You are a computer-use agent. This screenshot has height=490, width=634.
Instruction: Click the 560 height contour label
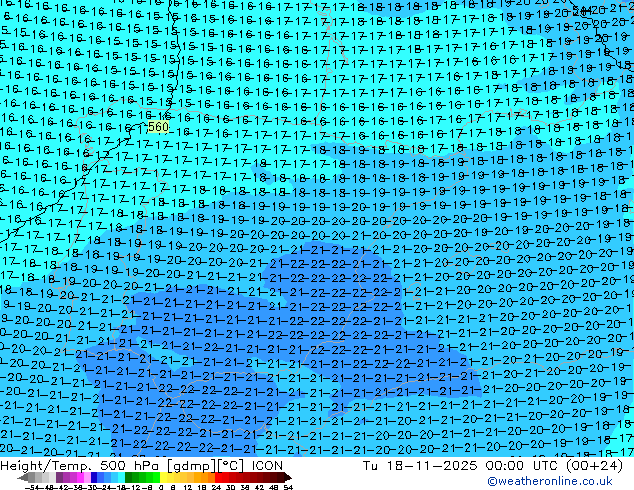(x=158, y=127)
